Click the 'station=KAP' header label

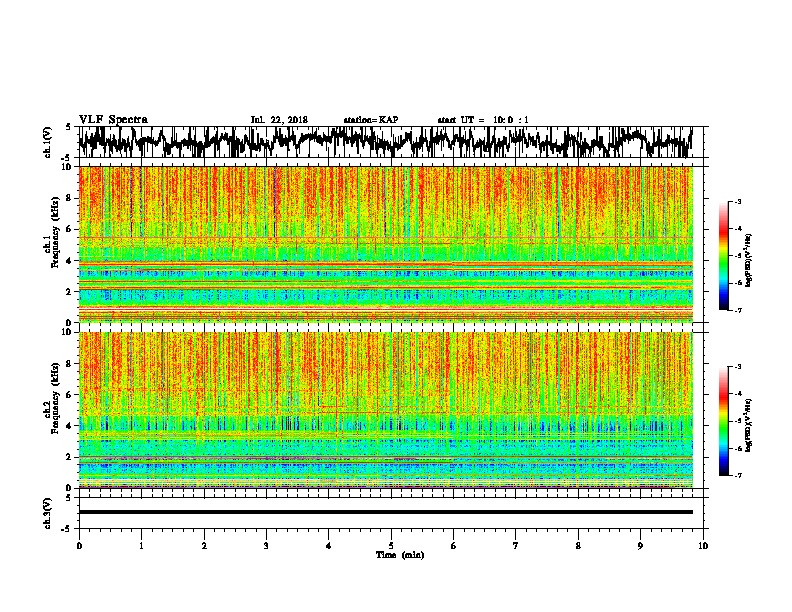(371, 120)
